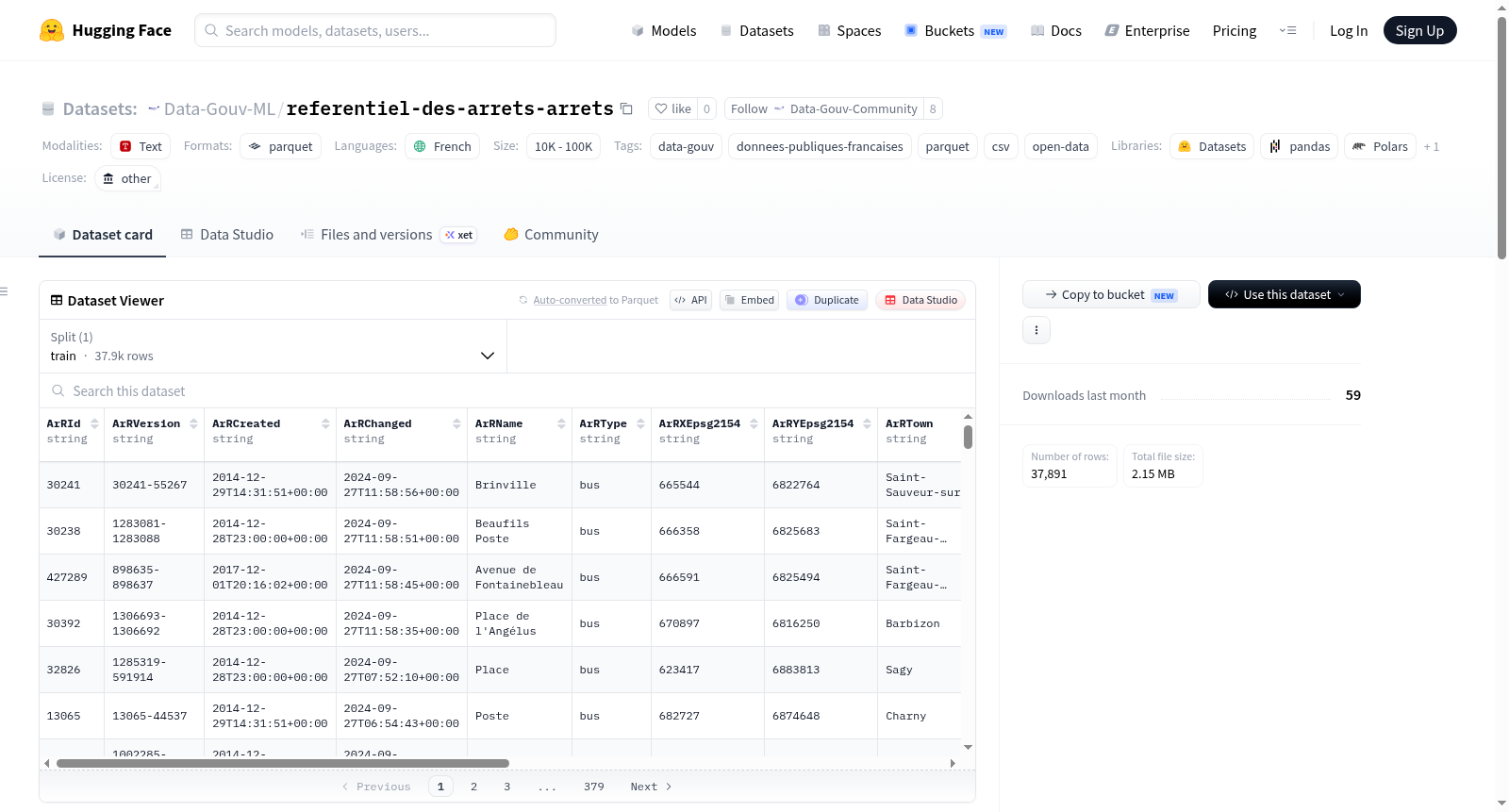Select the Datasets library tag
Image resolution: width=1509 pixels, height=812 pixels.
click(x=1212, y=146)
